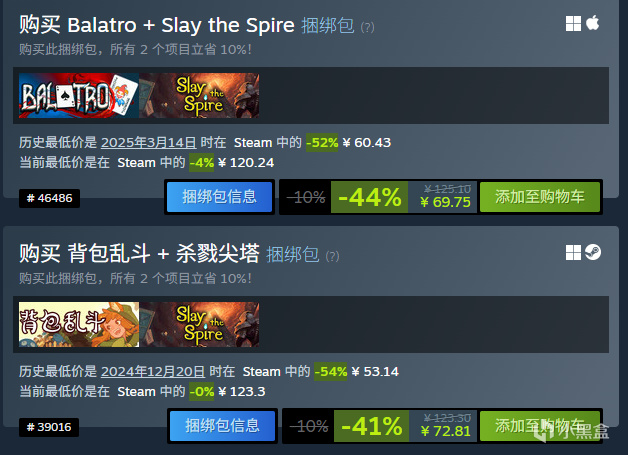The width and height of the screenshot is (628, 455).
Task: Click the Windows platform icon for Balatro bundle
Action: [573, 23]
